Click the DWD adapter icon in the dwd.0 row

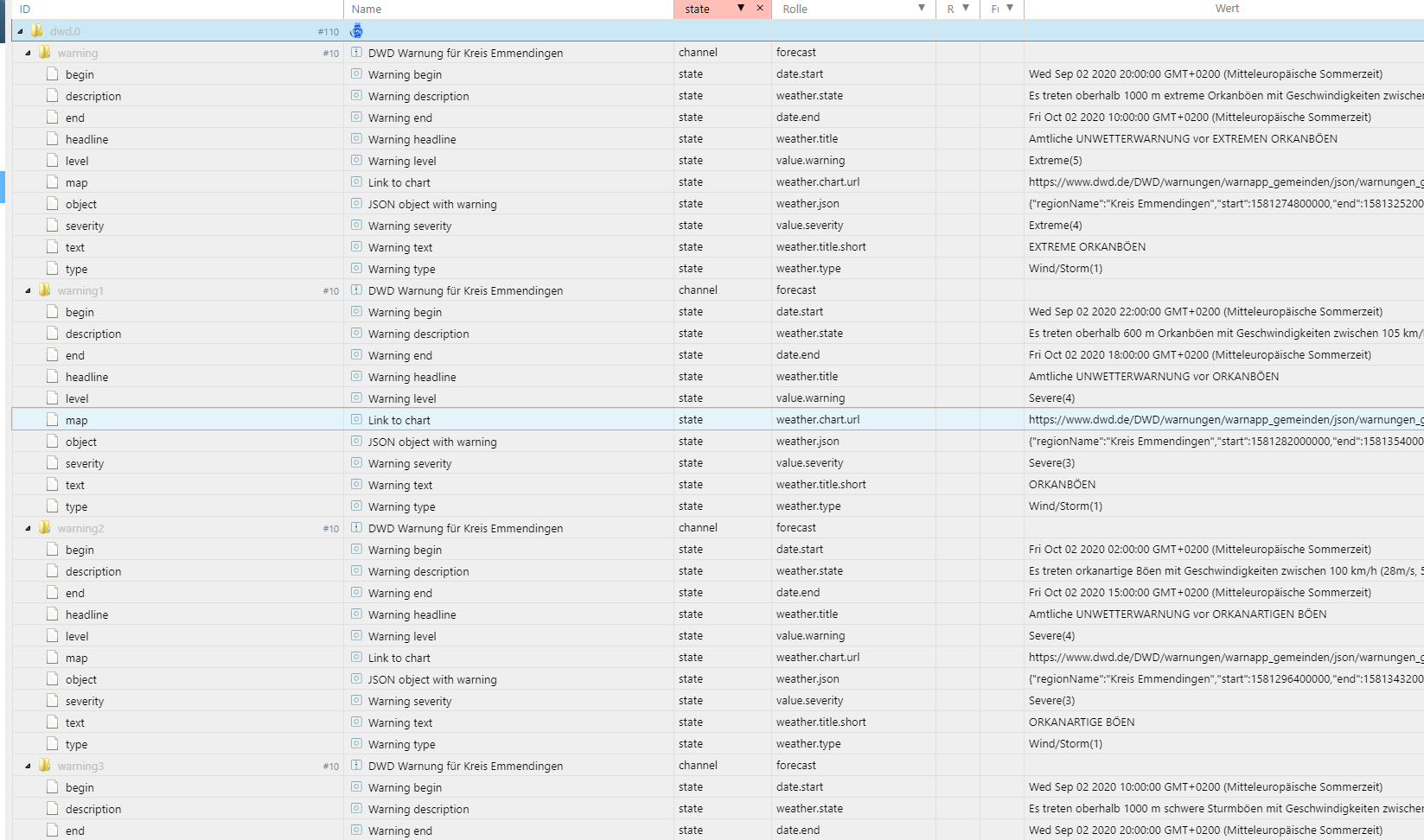tap(356, 31)
